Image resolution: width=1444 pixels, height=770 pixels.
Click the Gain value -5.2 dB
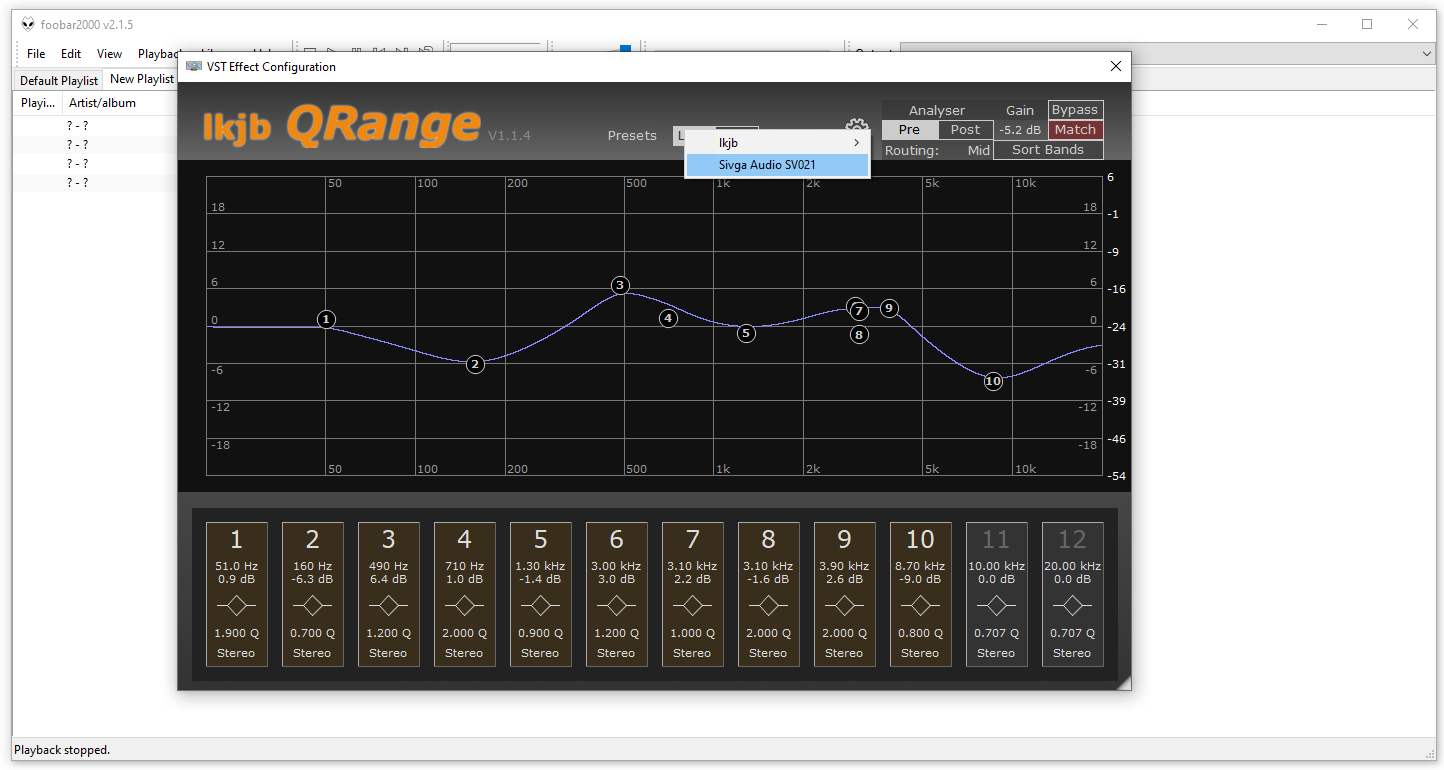[1020, 130]
